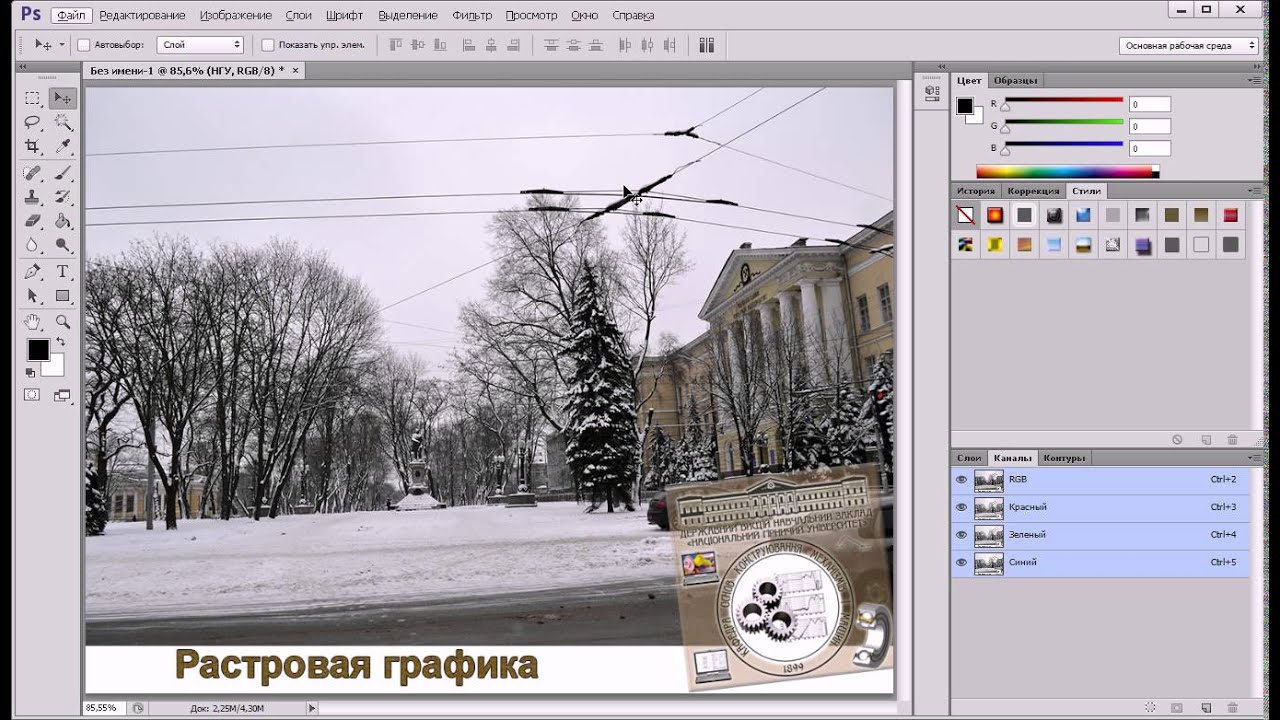The width and height of the screenshot is (1280, 720).
Task: Select the Eyedropper tool
Action: tap(62, 146)
